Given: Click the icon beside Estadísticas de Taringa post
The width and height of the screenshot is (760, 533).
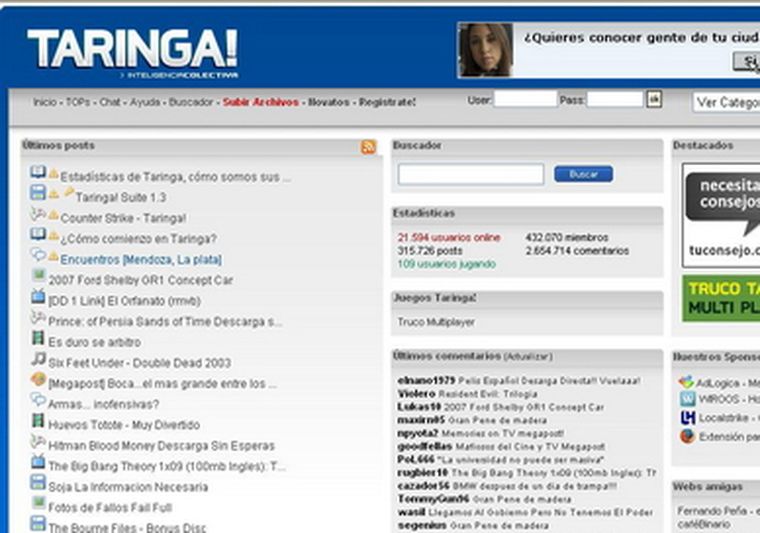Looking at the screenshot, I should (38, 172).
